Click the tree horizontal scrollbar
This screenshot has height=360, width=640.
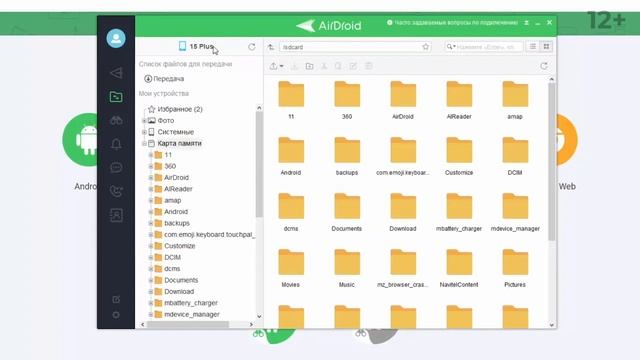[188, 324]
